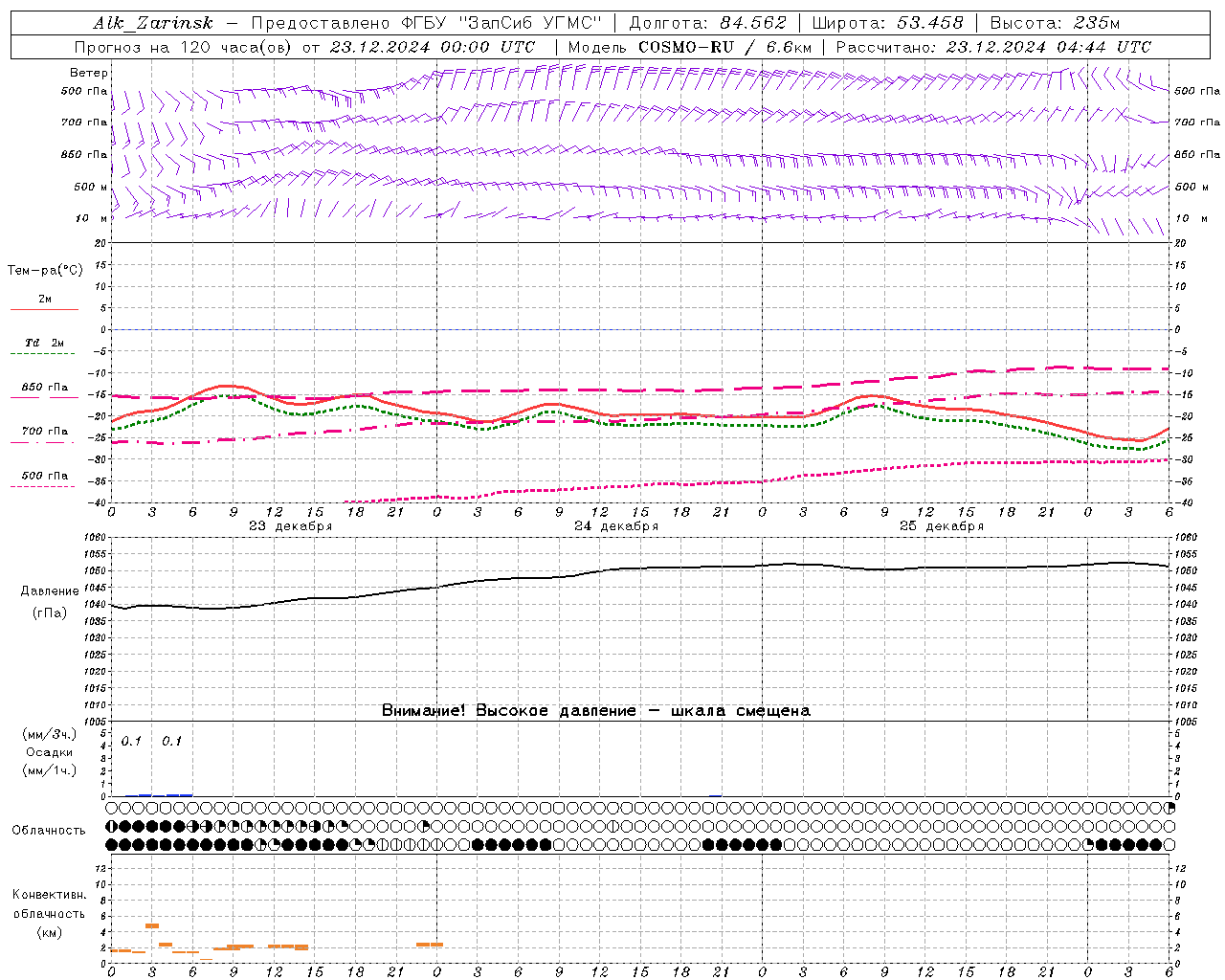Click the Тем-ра(°C) temperature axis label

(45, 271)
